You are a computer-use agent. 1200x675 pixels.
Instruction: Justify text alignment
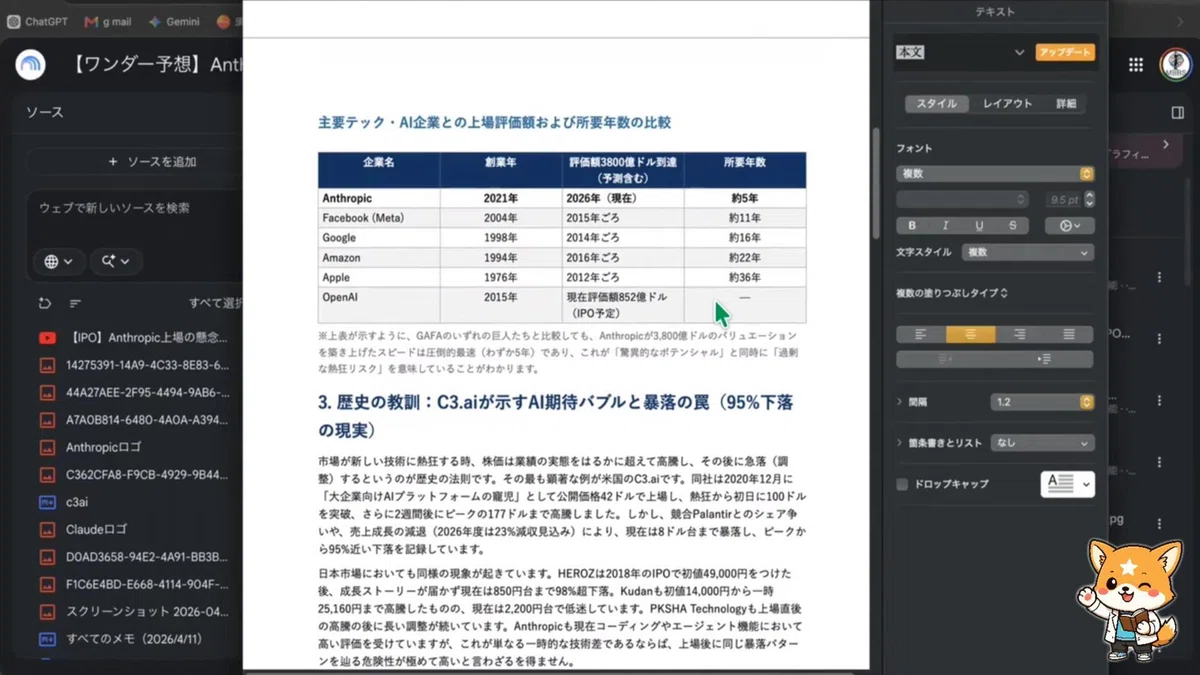click(1069, 334)
